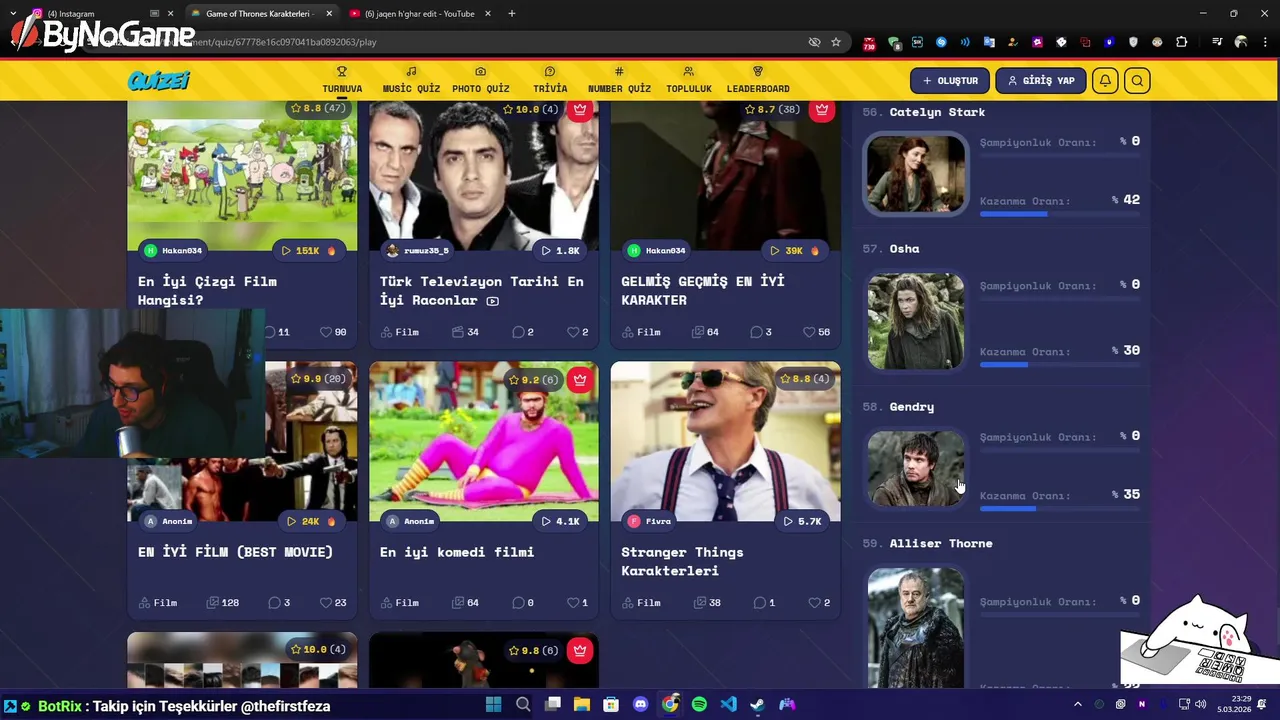1280x720 pixels.
Task: Close the Game of Thrones Karakterleri tab
Action: pos(329,14)
